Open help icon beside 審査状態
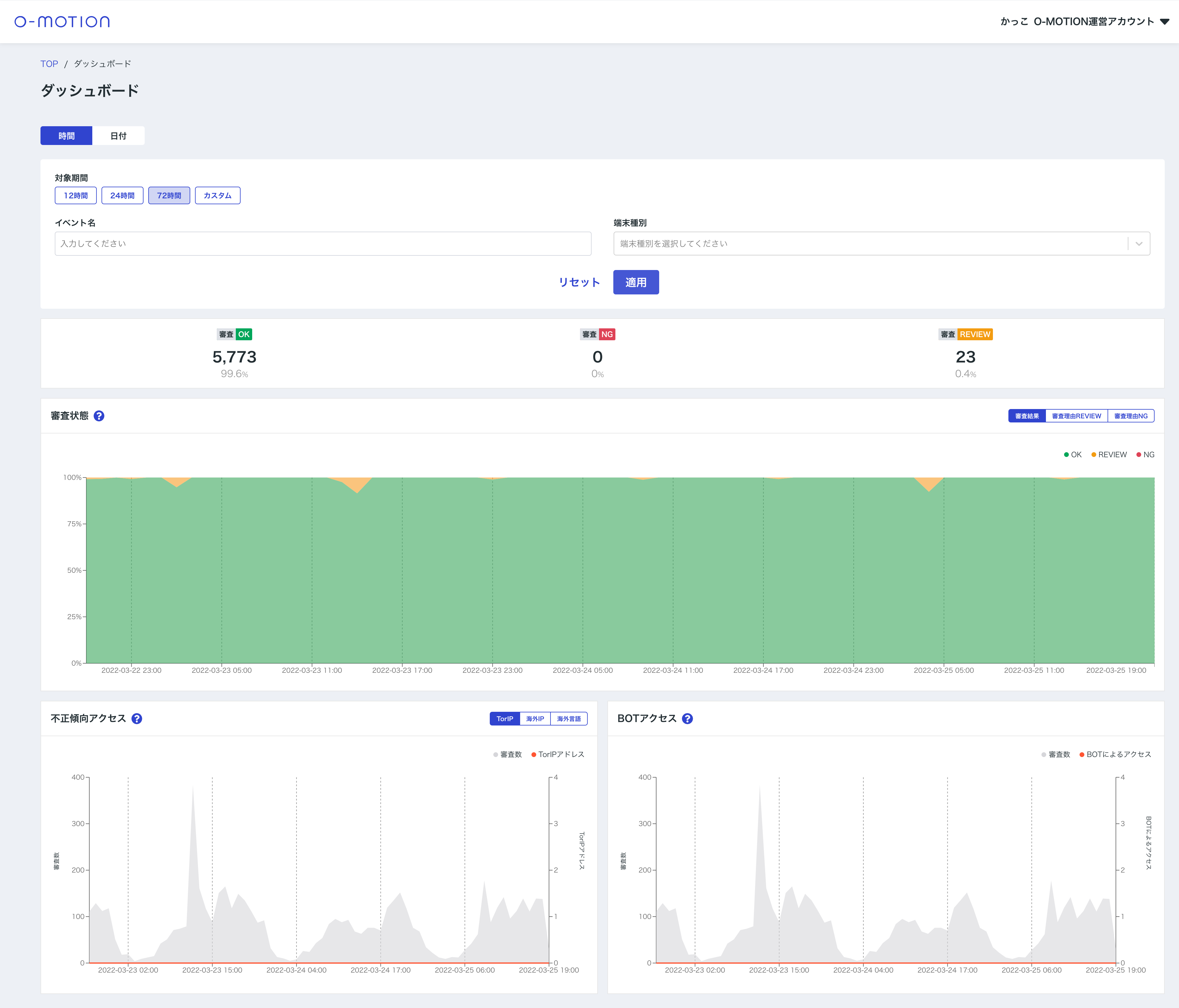The width and height of the screenshot is (1179, 1008). 99,416
